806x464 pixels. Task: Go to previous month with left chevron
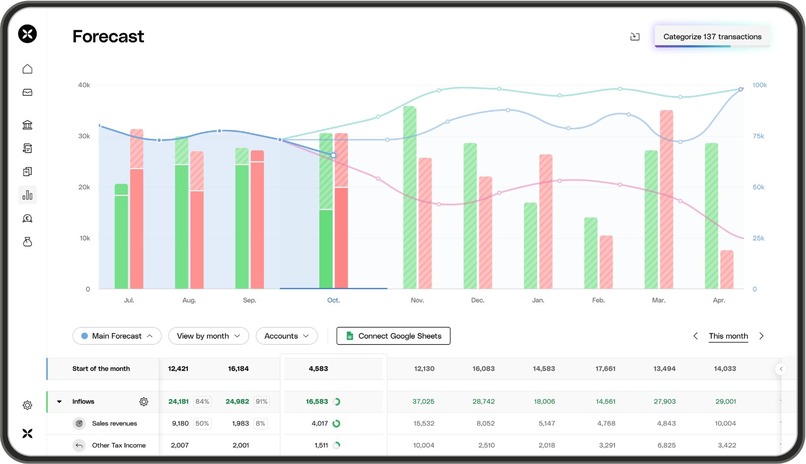pyautogui.click(x=695, y=336)
